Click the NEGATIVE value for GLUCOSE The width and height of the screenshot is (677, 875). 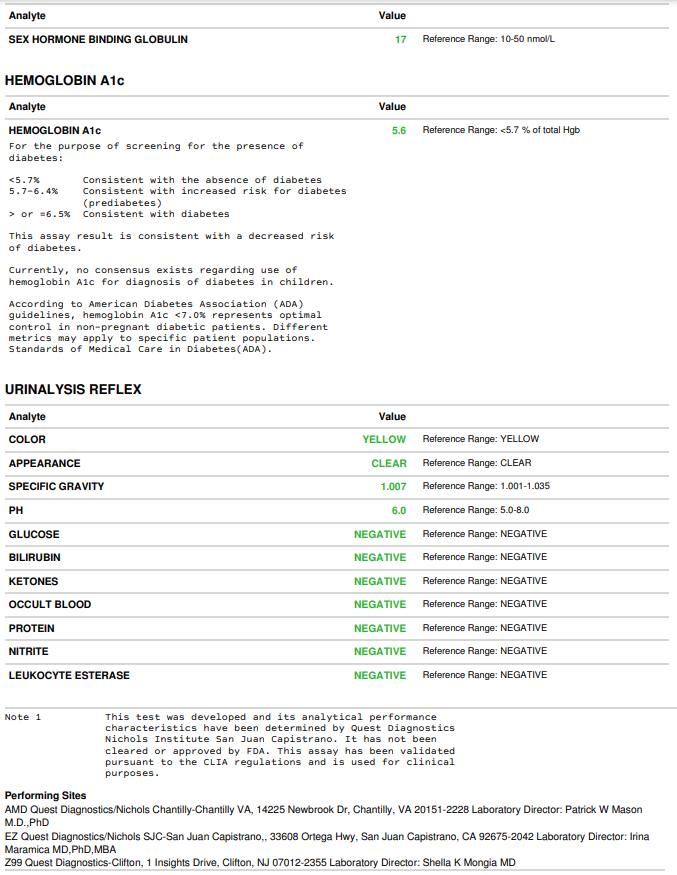coord(380,535)
